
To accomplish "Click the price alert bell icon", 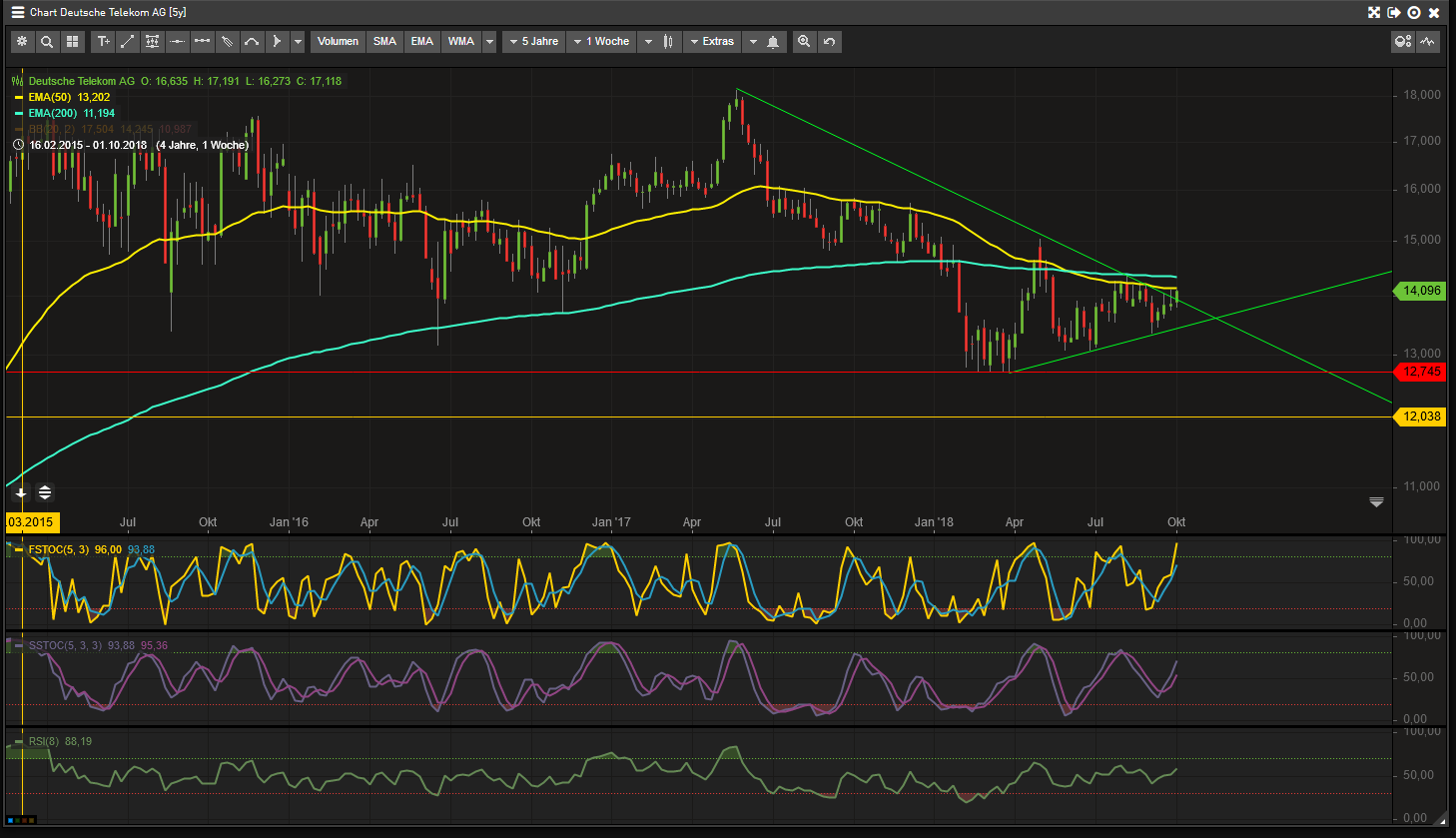I will pyautogui.click(x=773, y=42).
